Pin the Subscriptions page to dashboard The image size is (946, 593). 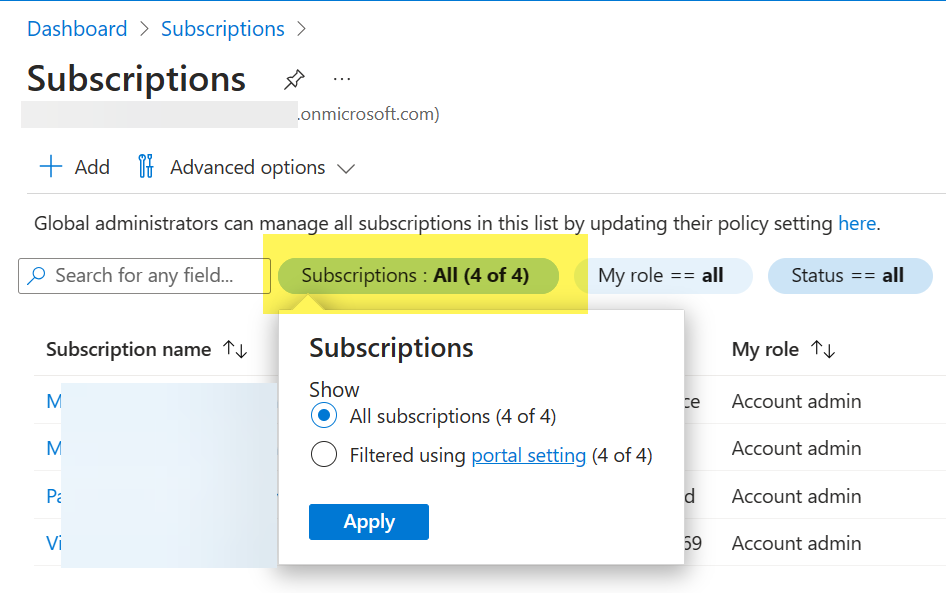(293, 79)
